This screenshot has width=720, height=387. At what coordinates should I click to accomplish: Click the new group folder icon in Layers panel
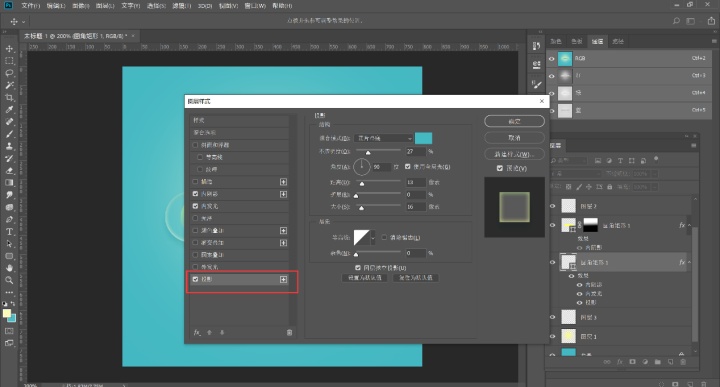click(658, 362)
